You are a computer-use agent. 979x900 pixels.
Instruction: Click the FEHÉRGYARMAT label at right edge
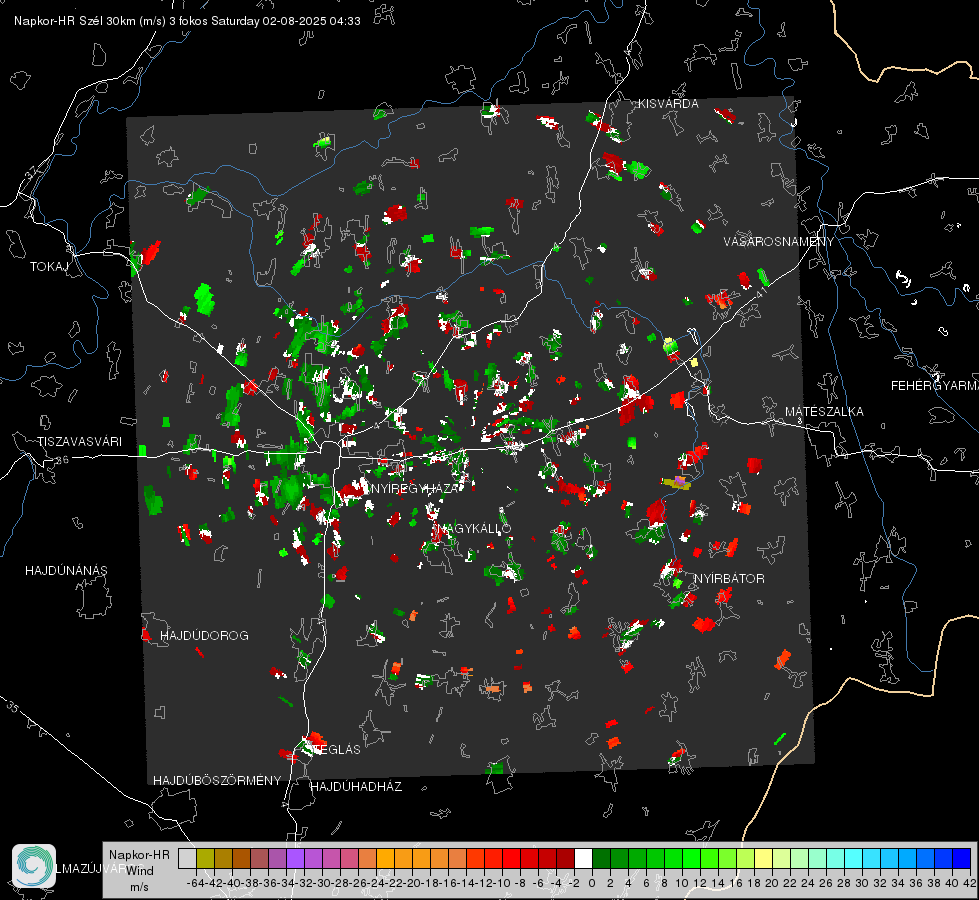tap(935, 386)
